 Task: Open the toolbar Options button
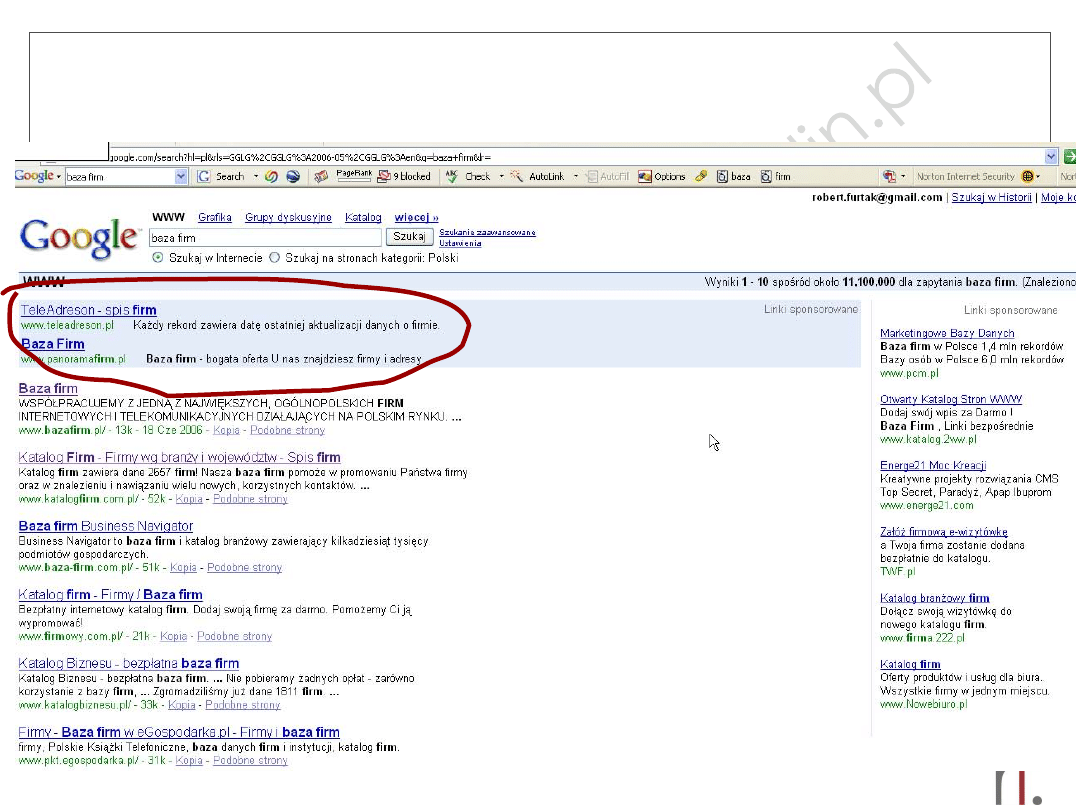(x=662, y=177)
